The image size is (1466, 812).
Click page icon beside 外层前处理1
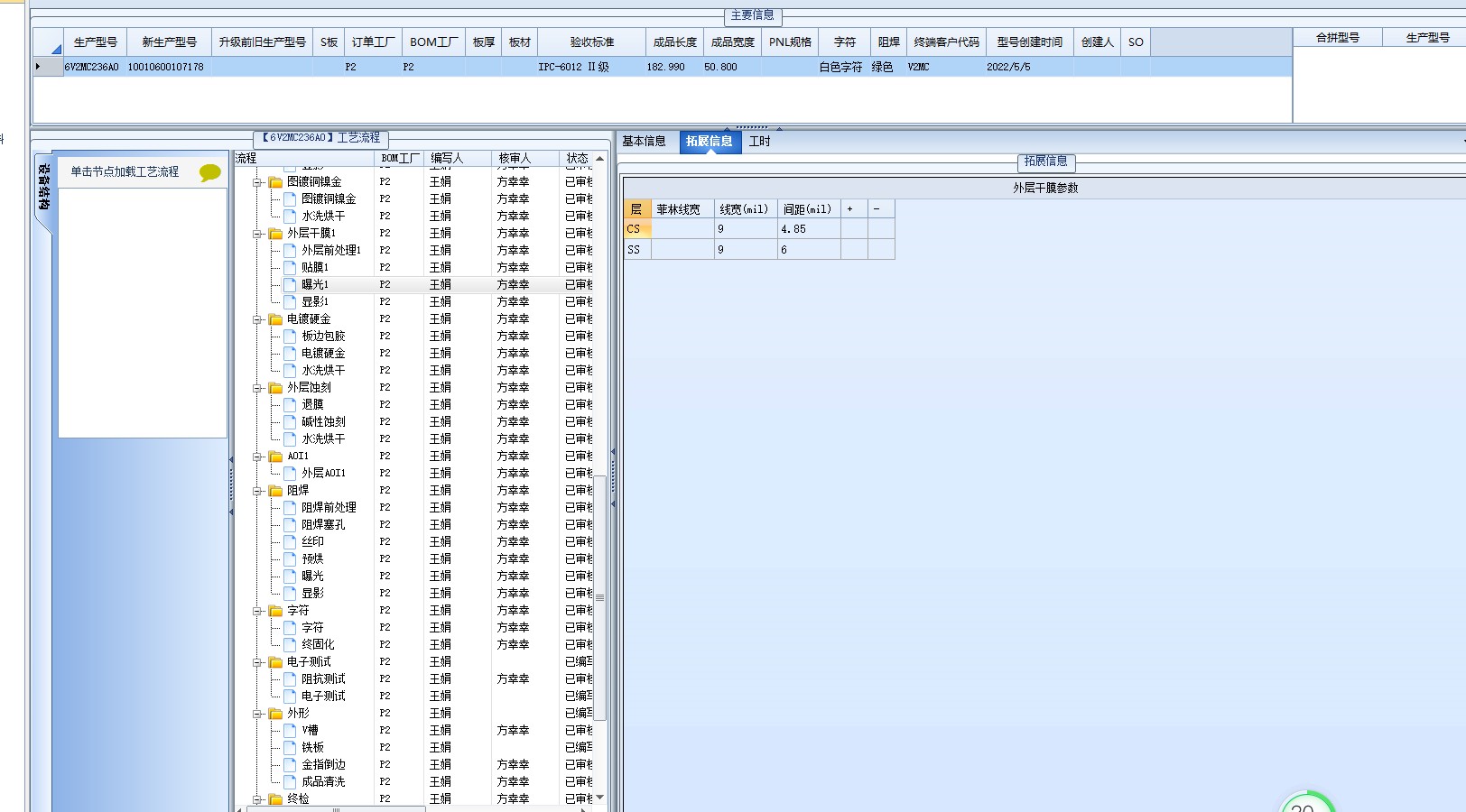290,250
